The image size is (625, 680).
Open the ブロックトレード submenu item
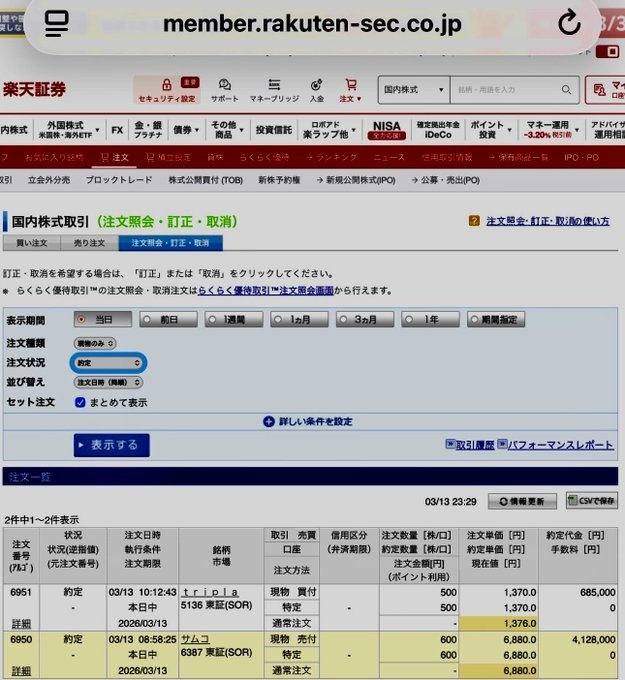coord(119,180)
